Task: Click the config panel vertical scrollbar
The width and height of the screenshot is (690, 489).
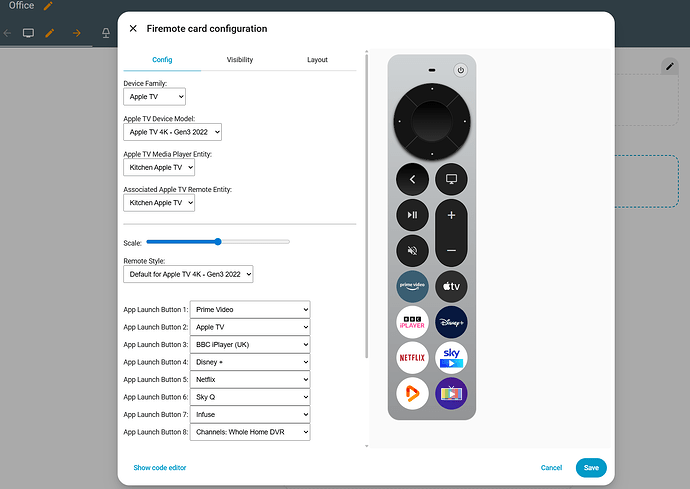Action: point(367,206)
